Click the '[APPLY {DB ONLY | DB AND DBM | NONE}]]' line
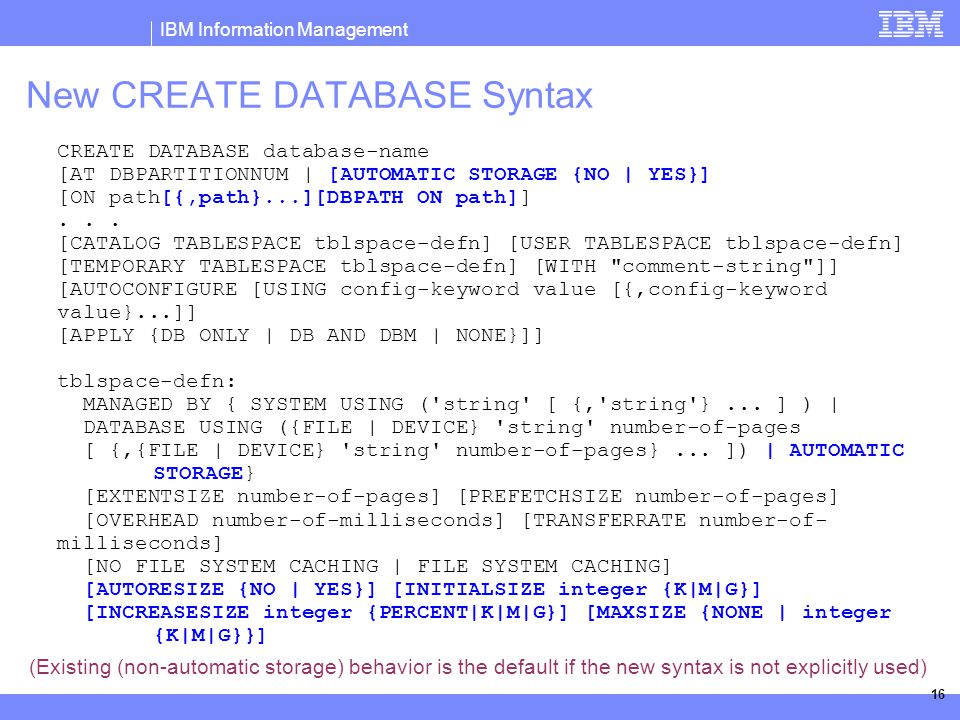Viewport: 960px width, 720px height. point(301,336)
